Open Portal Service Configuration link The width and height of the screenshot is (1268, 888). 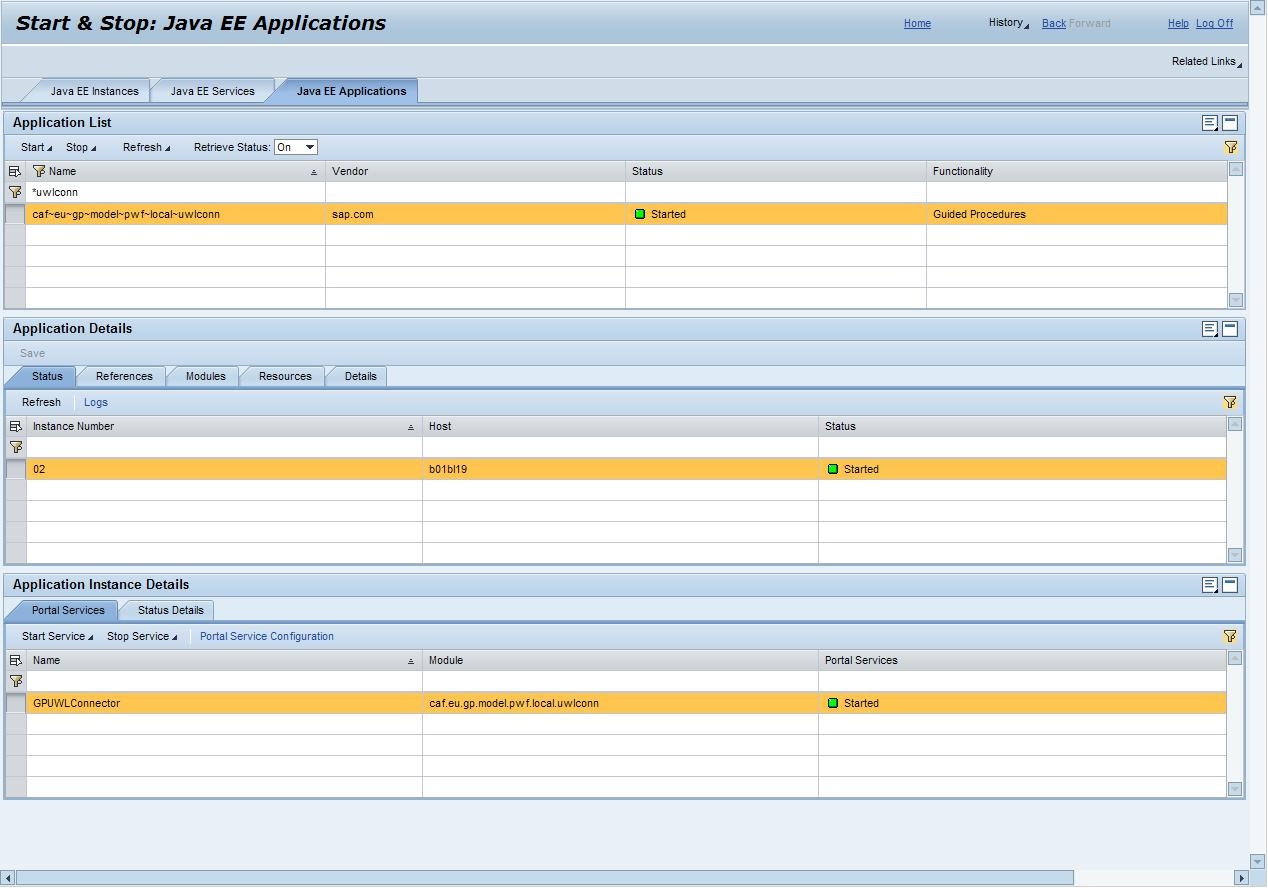(x=267, y=636)
